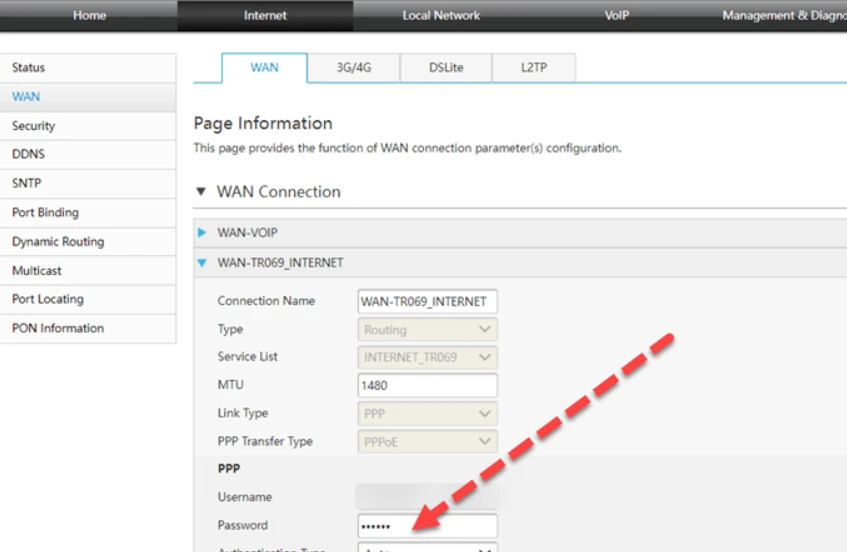The width and height of the screenshot is (847, 552).
Task: Switch to the L2TP tab
Action: tap(534, 68)
